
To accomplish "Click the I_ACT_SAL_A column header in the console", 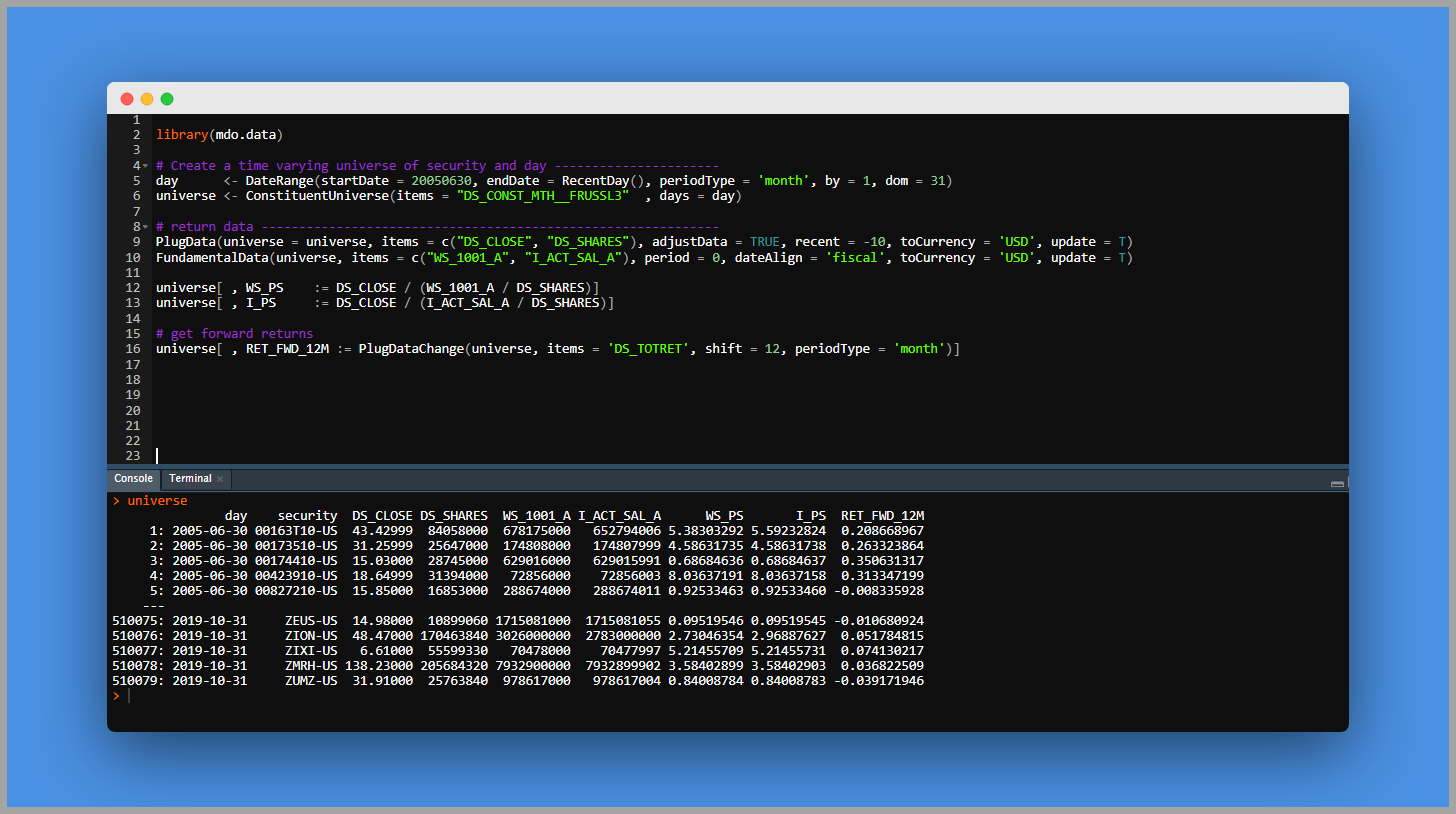I will pyautogui.click(x=619, y=516).
